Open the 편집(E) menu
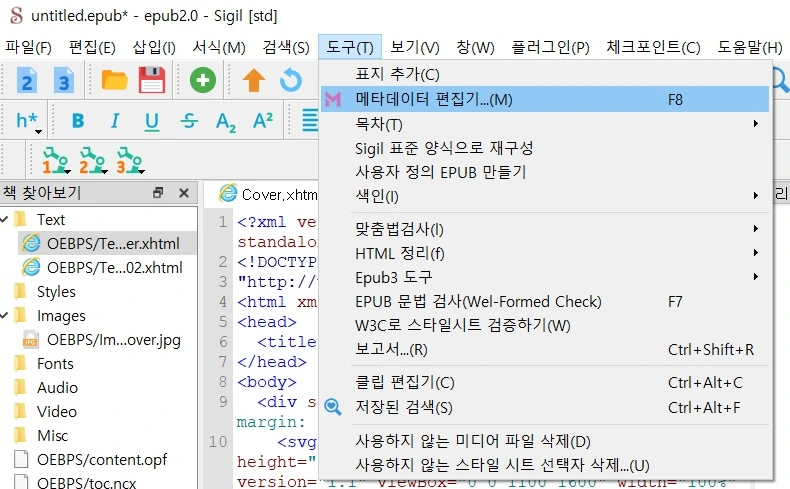790x489 pixels. tap(92, 47)
